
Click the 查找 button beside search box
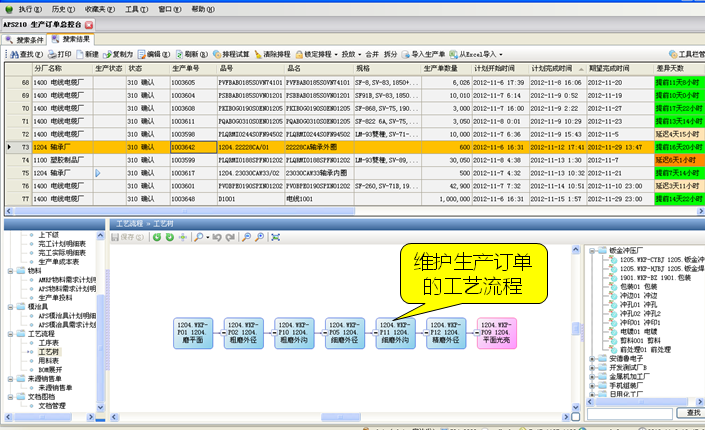[x=688, y=413]
